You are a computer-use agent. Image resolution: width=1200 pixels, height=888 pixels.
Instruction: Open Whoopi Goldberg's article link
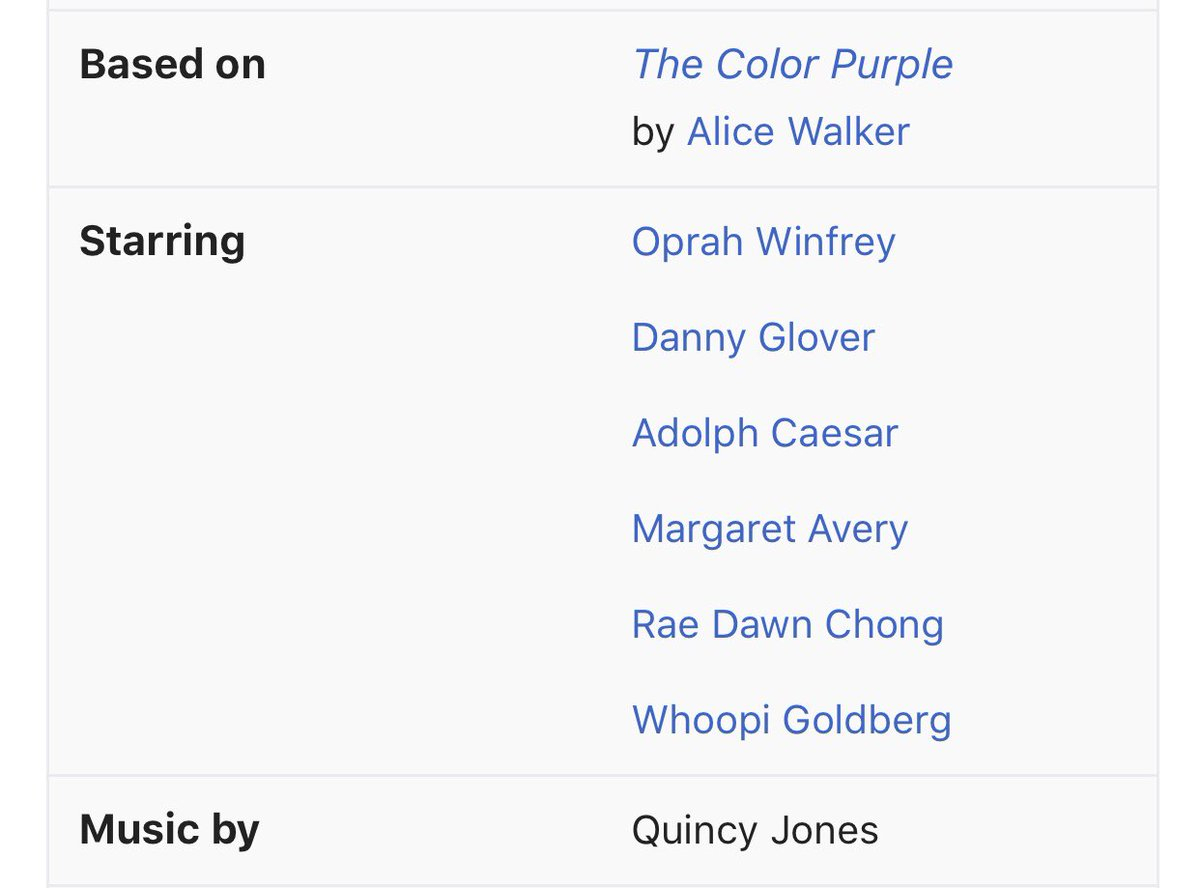(x=791, y=721)
